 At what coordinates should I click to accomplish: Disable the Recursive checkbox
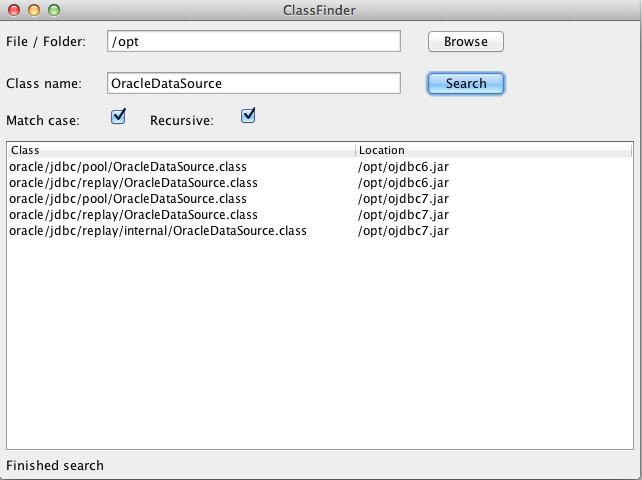248,115
